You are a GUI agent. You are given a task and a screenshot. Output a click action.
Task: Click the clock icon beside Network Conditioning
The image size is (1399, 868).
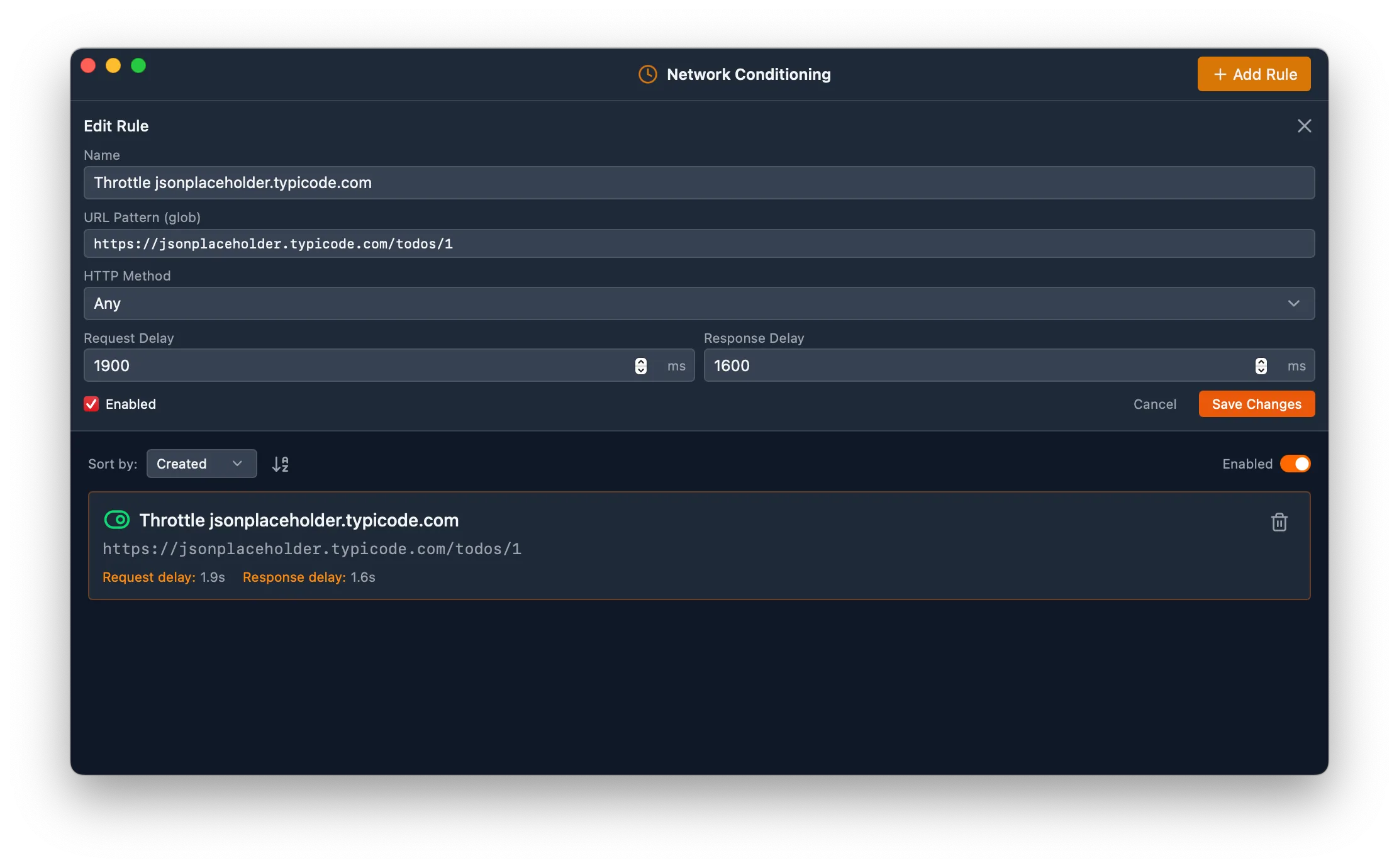pyautogui.click(x=647, y=74)
